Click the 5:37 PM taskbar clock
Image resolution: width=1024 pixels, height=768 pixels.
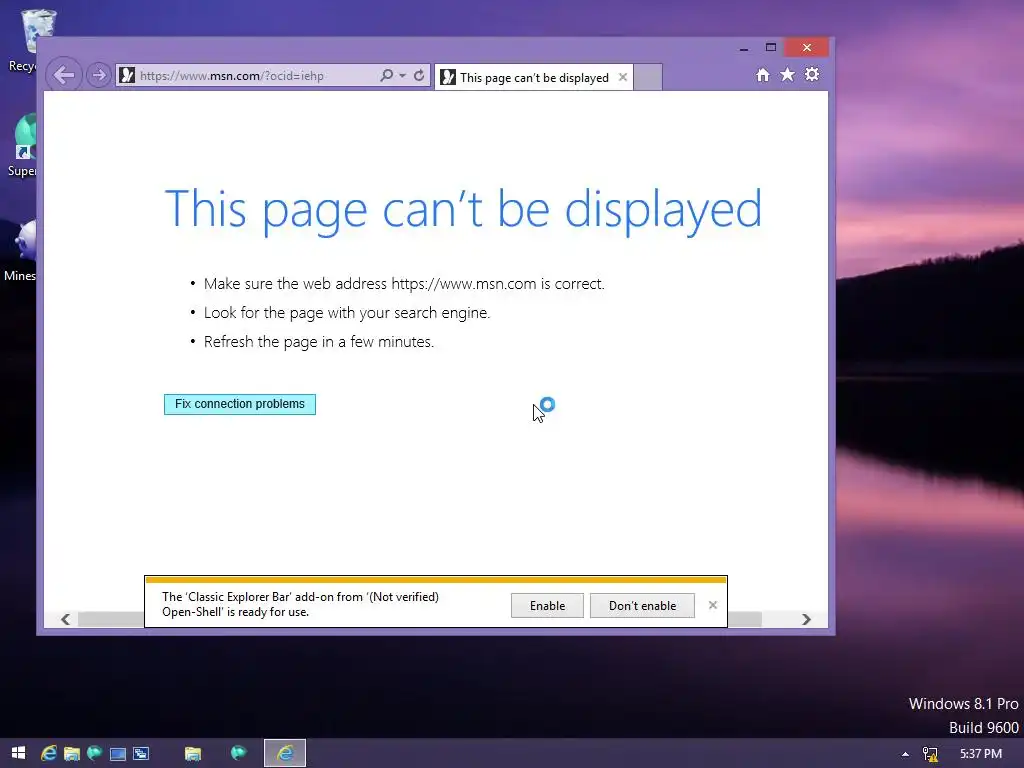980,754
